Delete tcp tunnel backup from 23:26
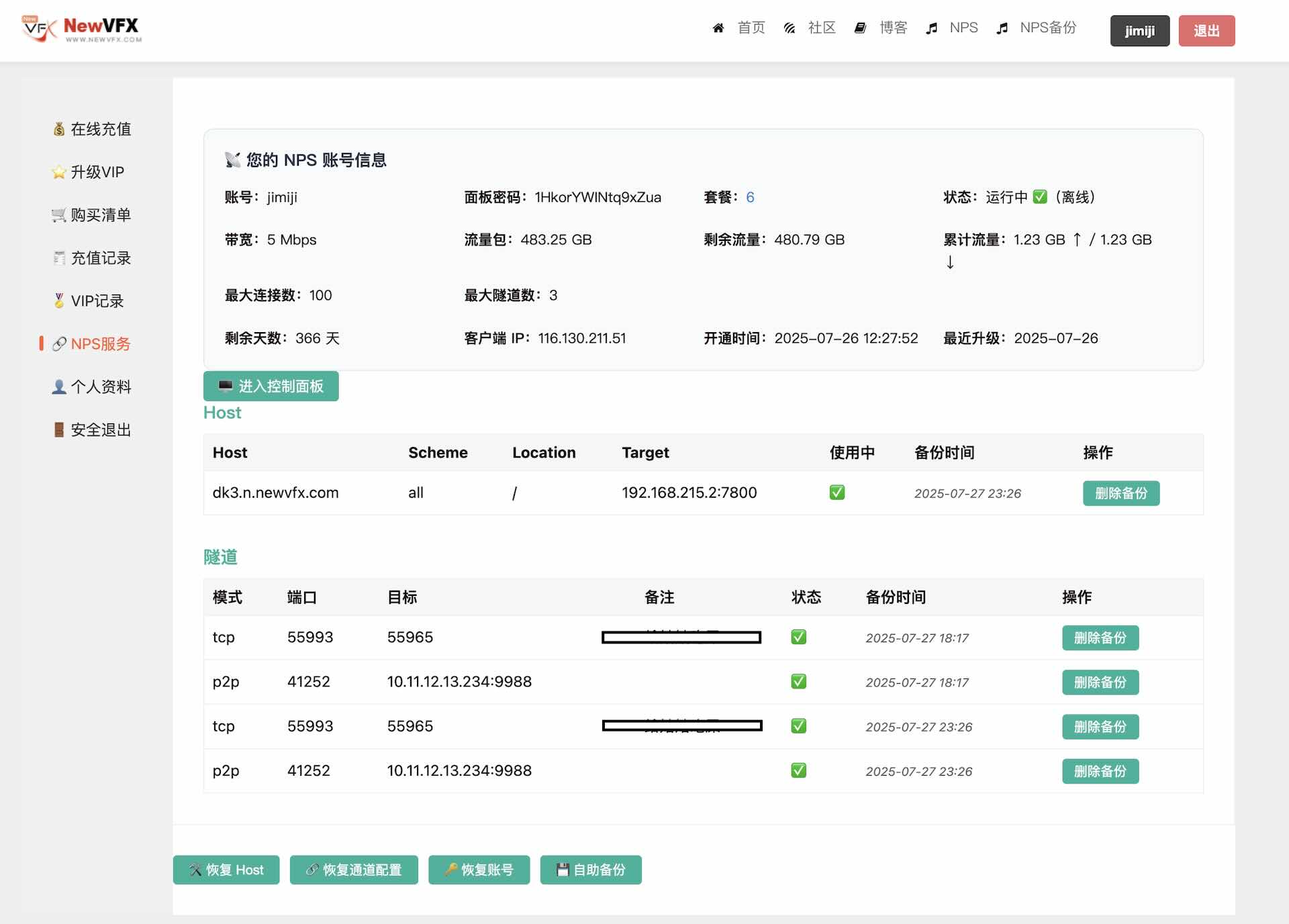 (x=1100, y=727)
